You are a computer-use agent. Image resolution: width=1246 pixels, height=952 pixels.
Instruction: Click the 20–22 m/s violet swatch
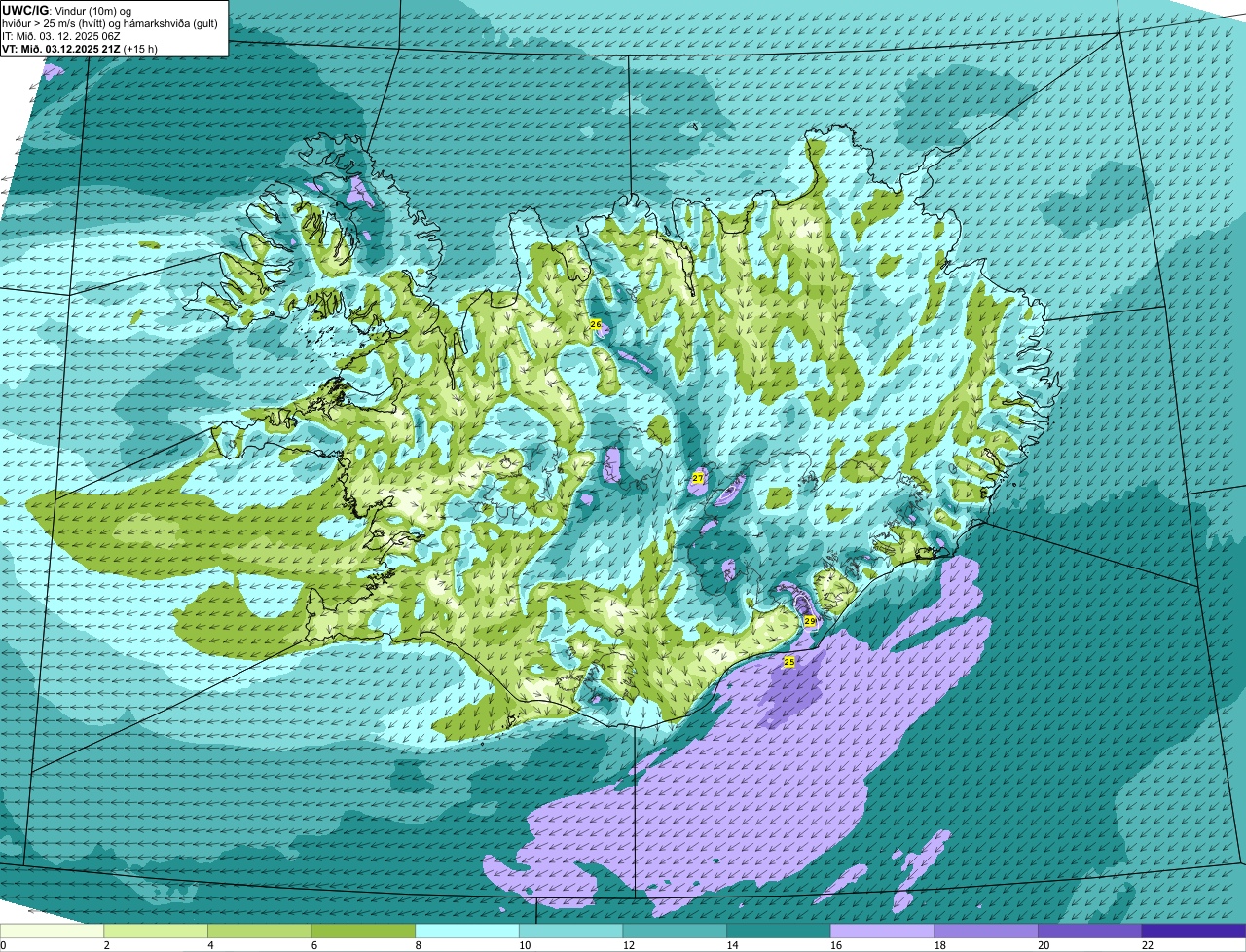click(x=1090, y=932)
